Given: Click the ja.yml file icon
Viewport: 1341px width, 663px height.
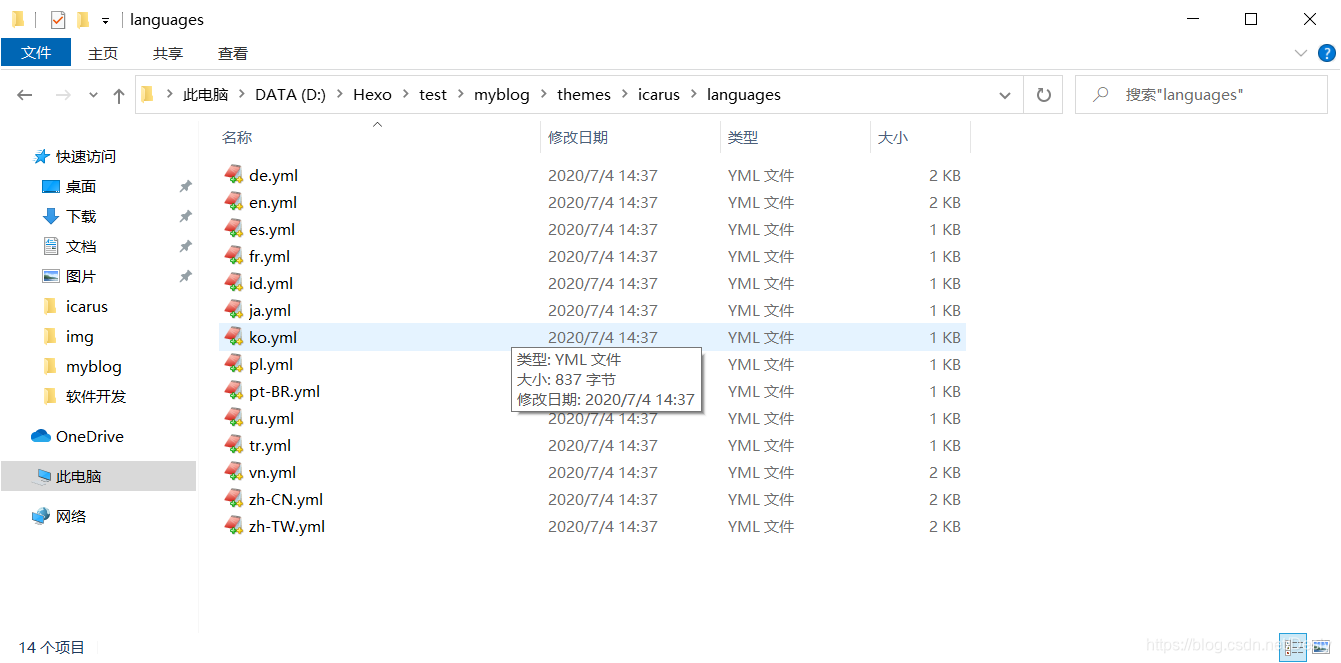Looking at the screenshot, I should (234, 310).
